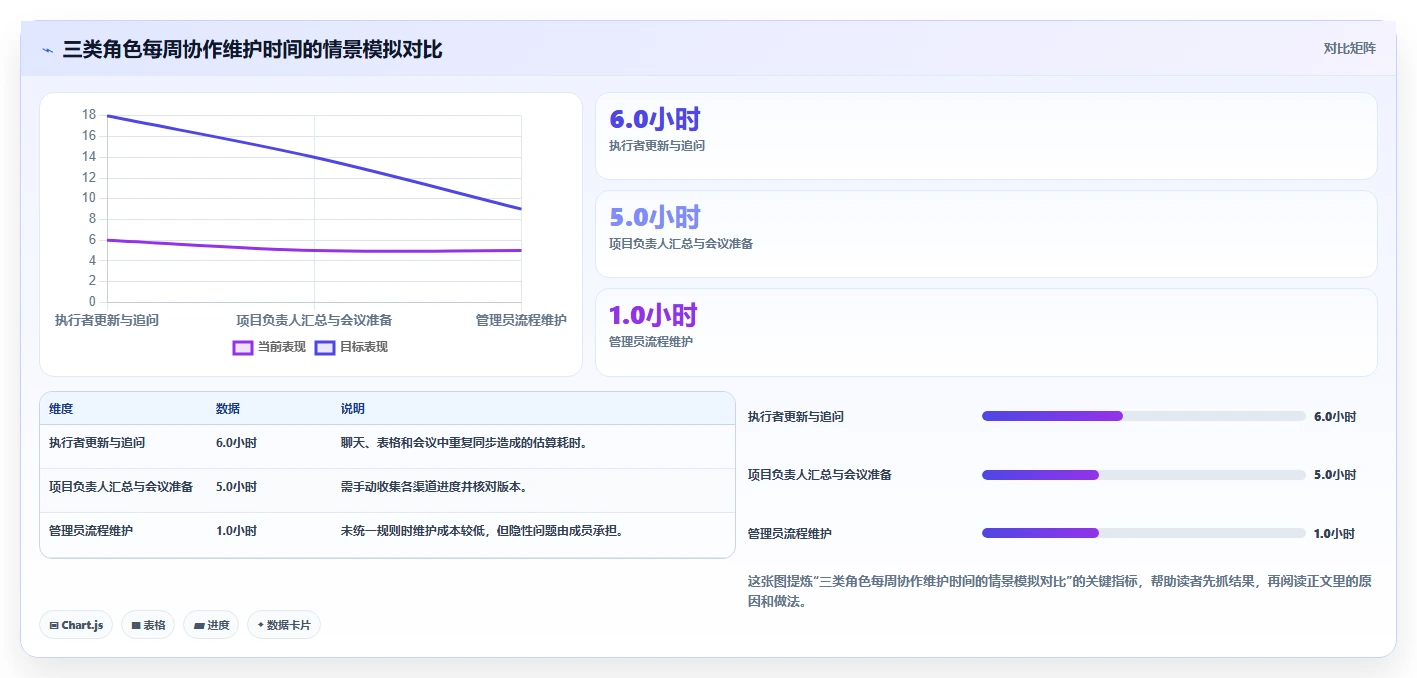Screen dimensions: 1417x678
Task: Click the 数据卡片 chip sparkle icon
Action: [261, 625]
